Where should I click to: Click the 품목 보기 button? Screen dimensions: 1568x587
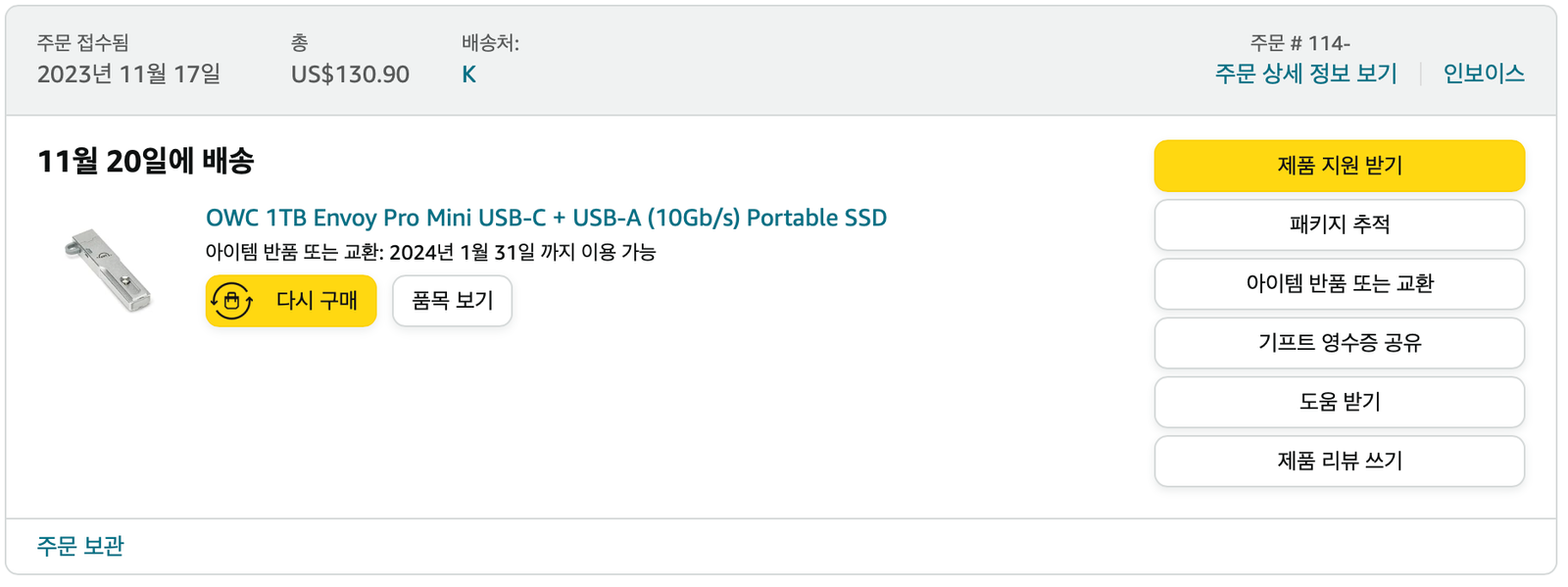pyautogui.click(x=452, y=301)
